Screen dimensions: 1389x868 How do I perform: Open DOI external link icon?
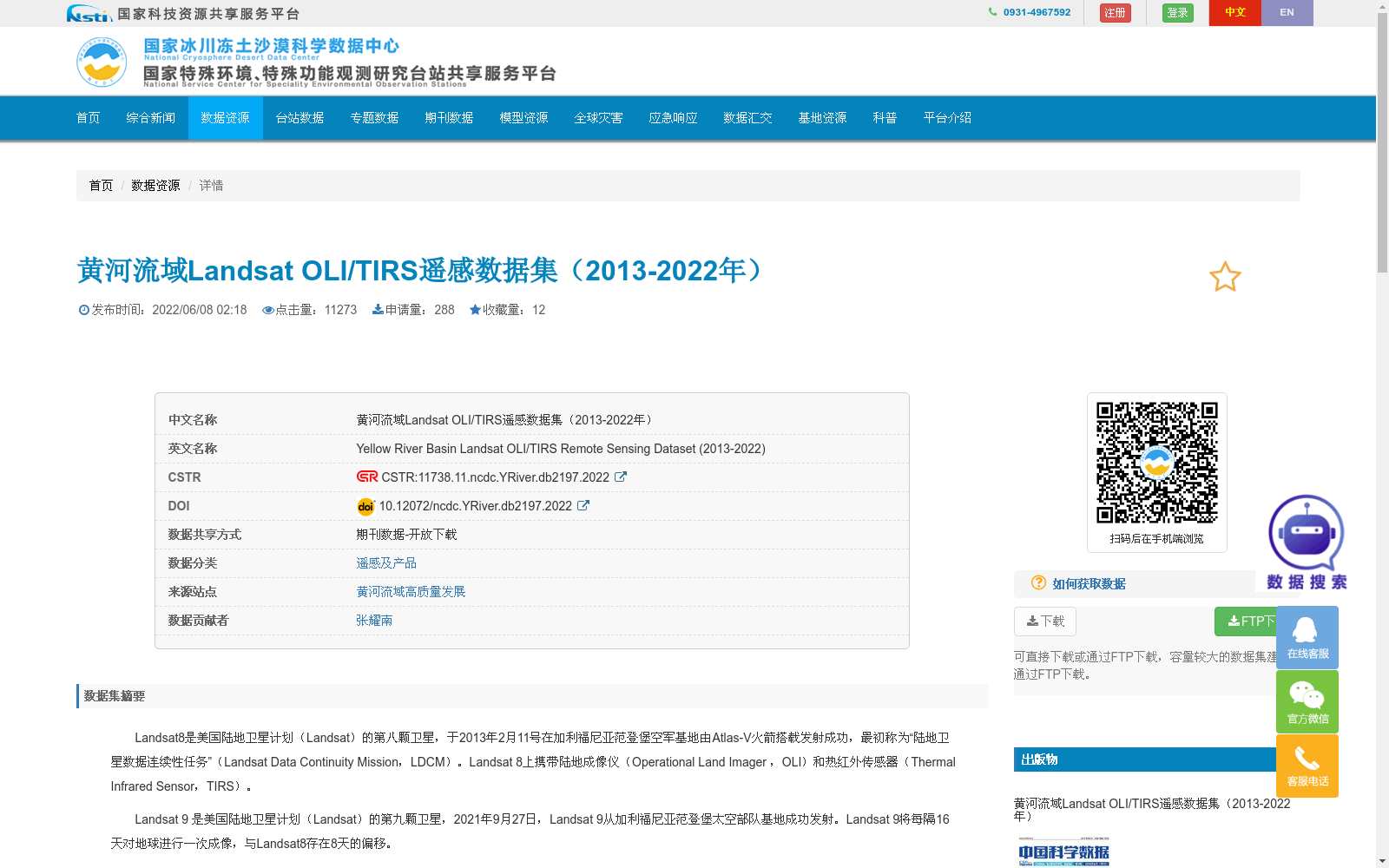pos(583,505)
